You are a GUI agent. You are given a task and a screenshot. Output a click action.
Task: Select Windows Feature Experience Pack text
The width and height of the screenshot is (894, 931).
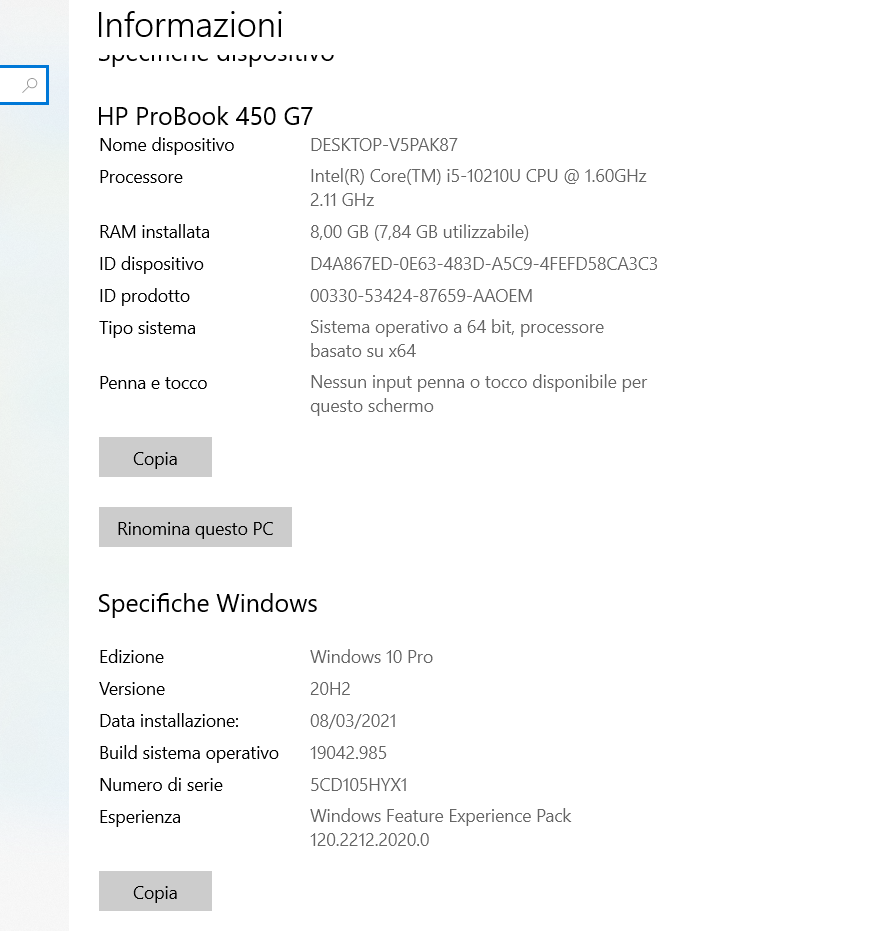point(440,828)
